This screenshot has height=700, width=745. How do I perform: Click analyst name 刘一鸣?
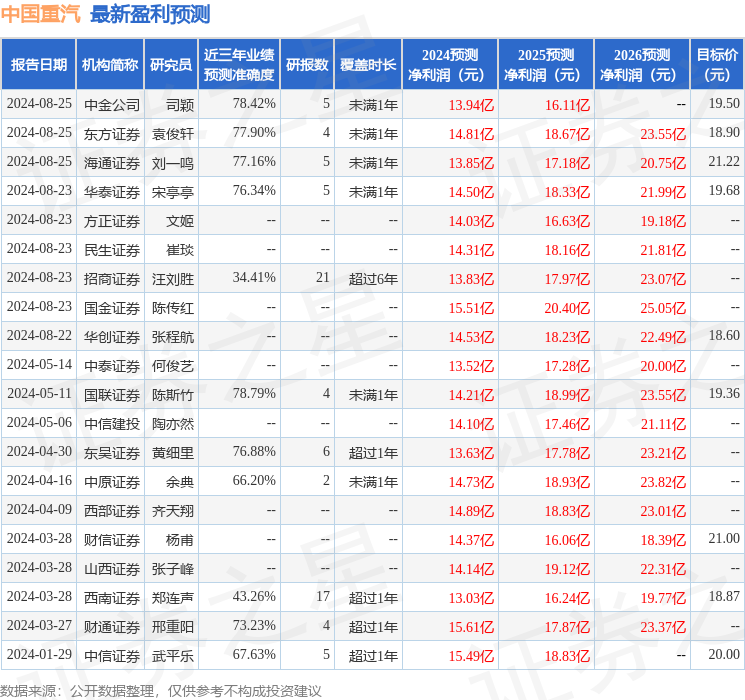click(173, 163)
